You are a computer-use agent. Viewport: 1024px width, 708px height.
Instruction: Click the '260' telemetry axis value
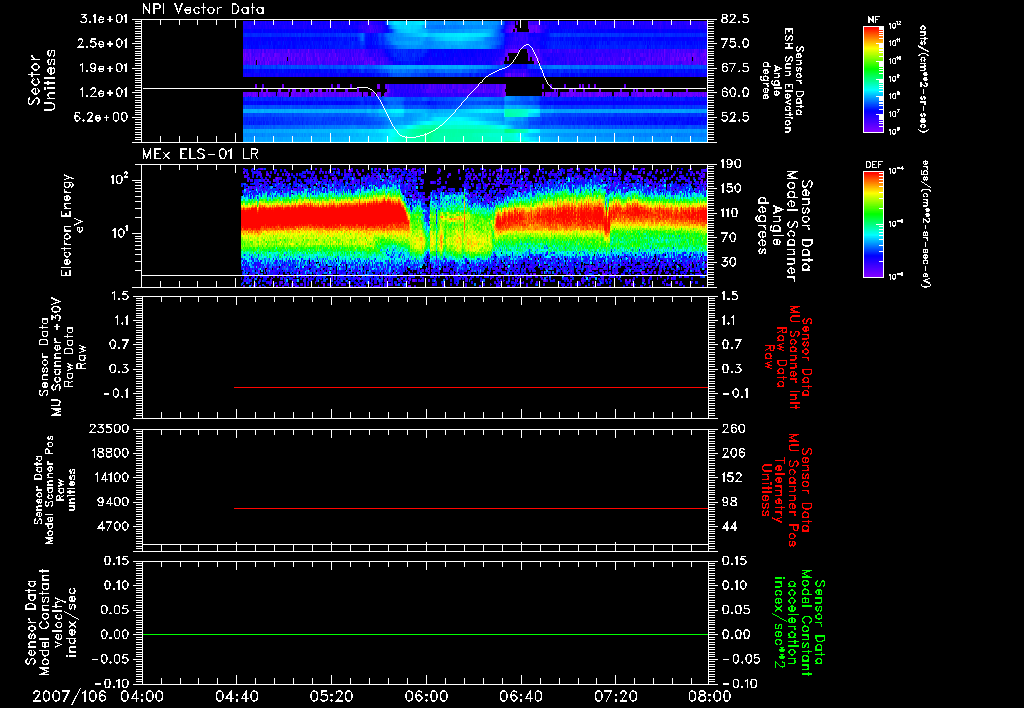click(x=733, y=428)
